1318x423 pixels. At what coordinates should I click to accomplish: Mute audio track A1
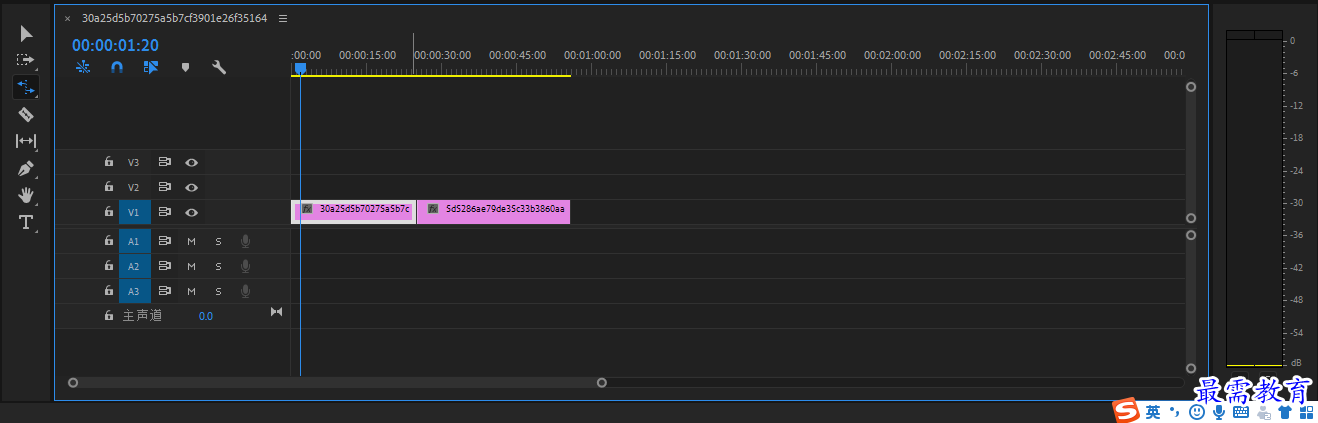tap(191, 241)
